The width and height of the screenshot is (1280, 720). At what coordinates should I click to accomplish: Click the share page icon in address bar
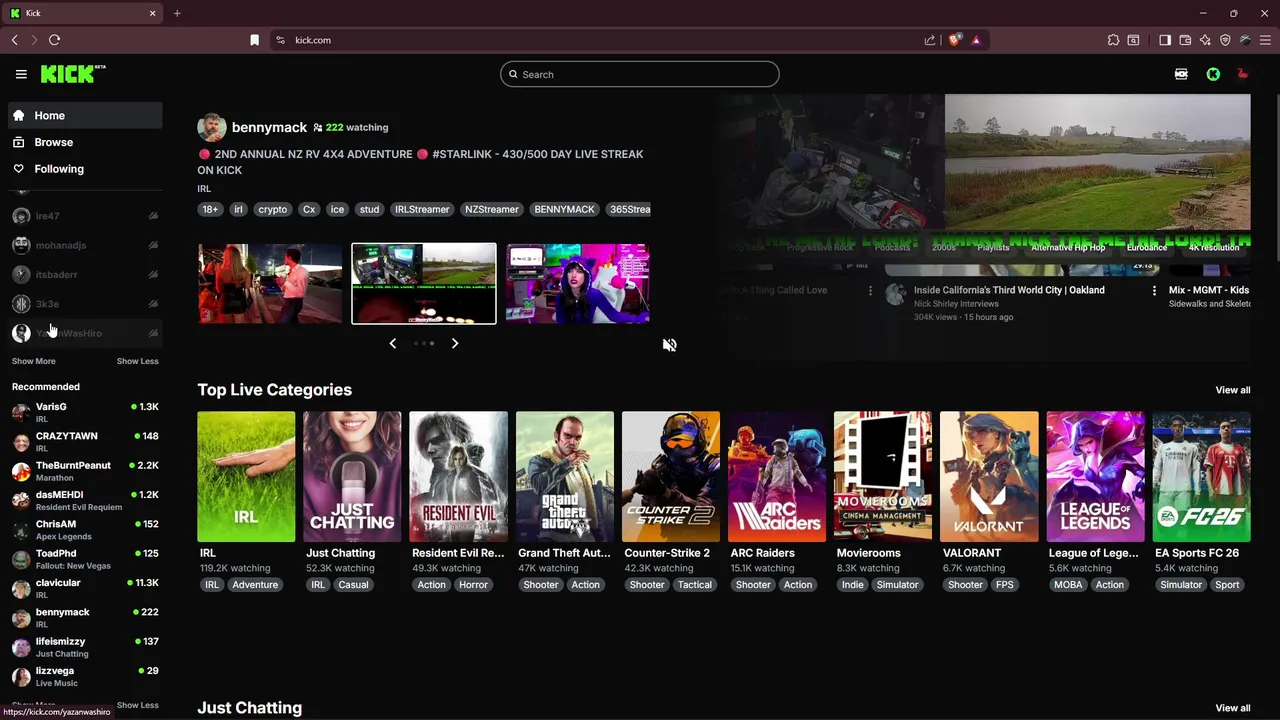(x=930, y=40)
